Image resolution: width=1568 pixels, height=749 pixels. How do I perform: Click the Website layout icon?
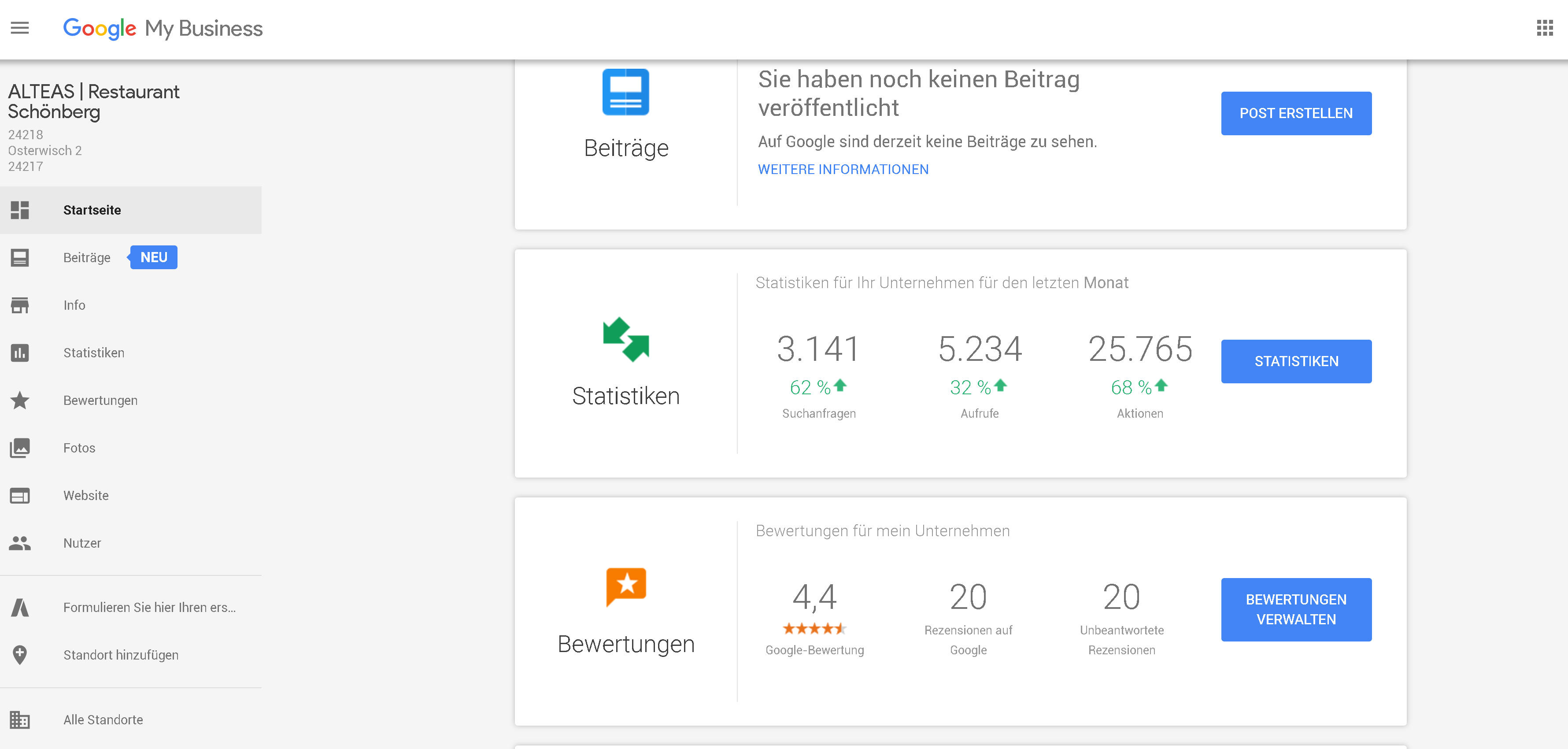click(x=19, y=496)
